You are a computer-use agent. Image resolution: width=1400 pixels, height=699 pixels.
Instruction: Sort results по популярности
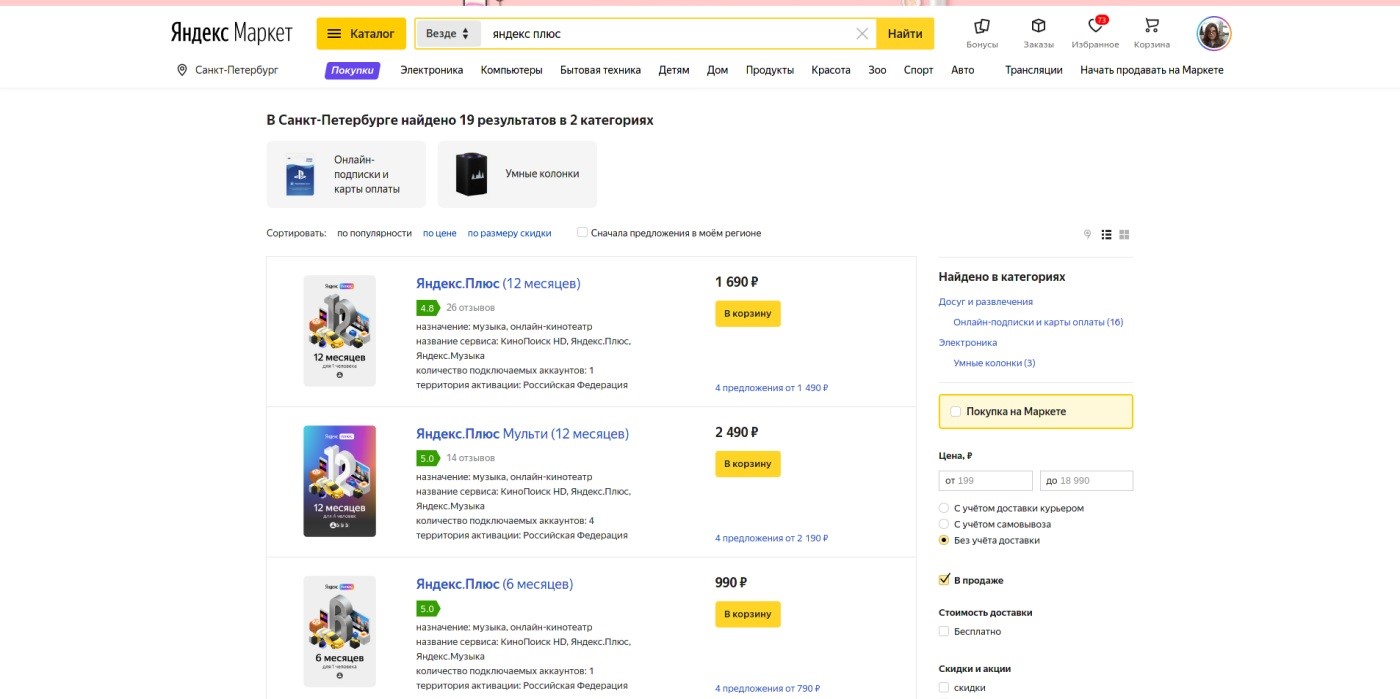point(374,233)
